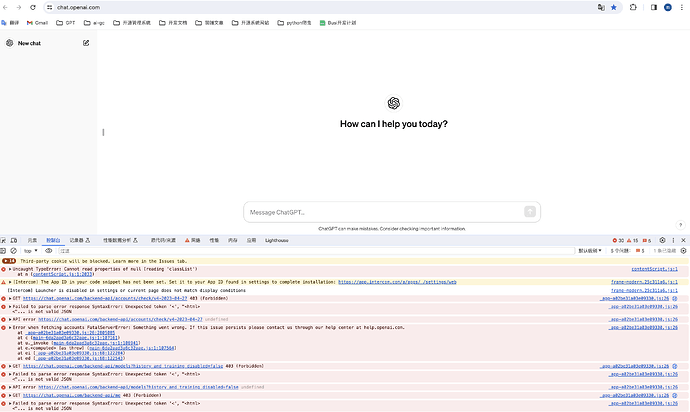
Task: Open the extensions puzzle icon
Action: coord(633,7)
